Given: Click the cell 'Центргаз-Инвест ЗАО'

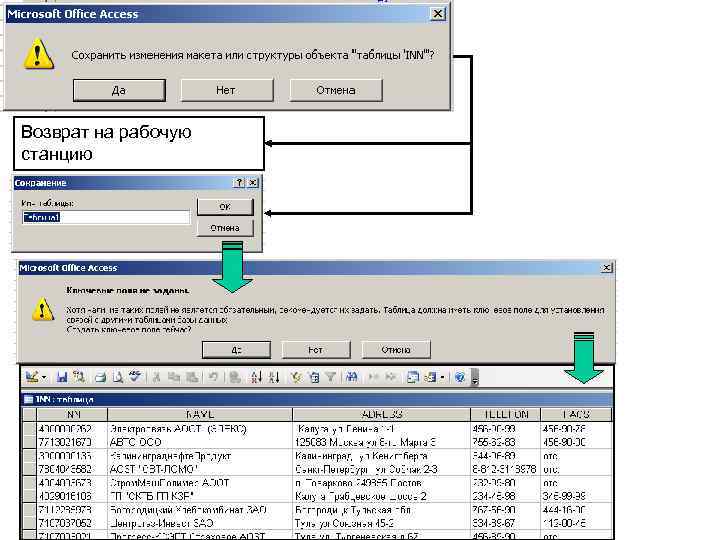Looking at the screenshot, I should point(200,523).
